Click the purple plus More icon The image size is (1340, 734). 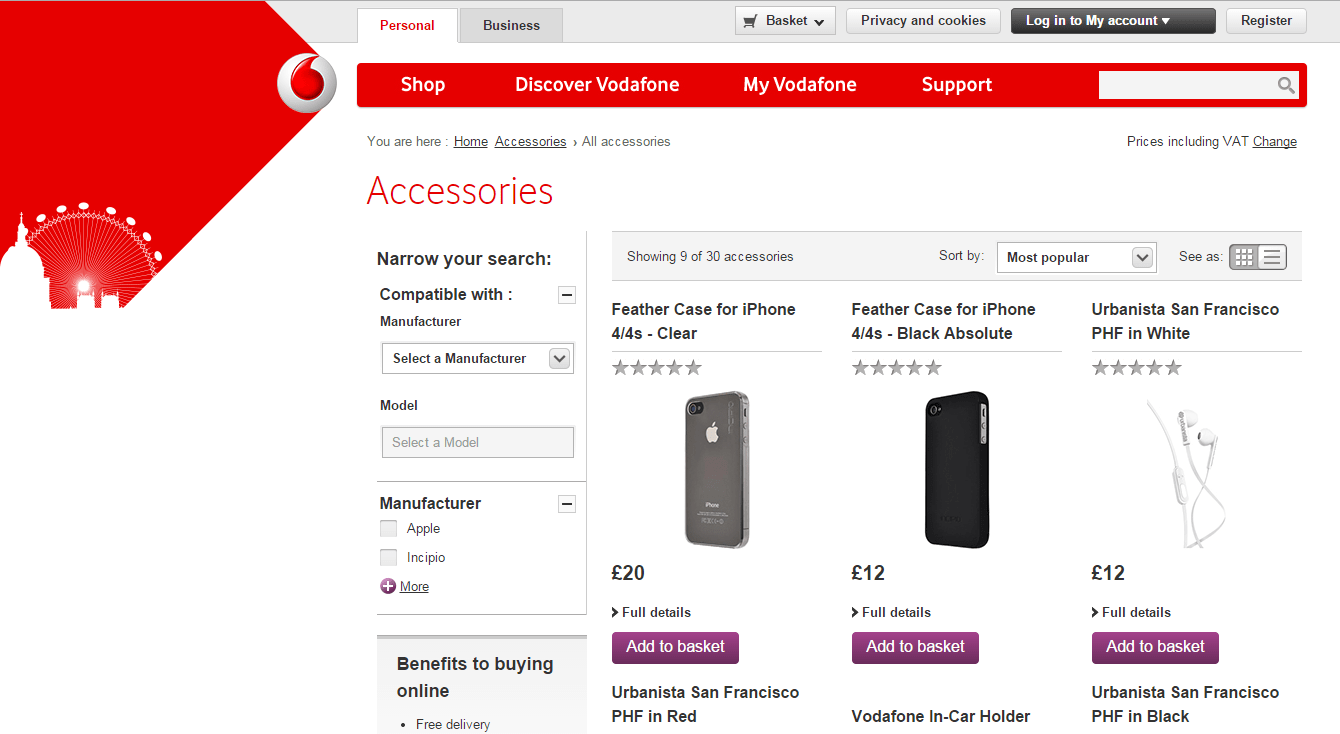click(388, 586)
